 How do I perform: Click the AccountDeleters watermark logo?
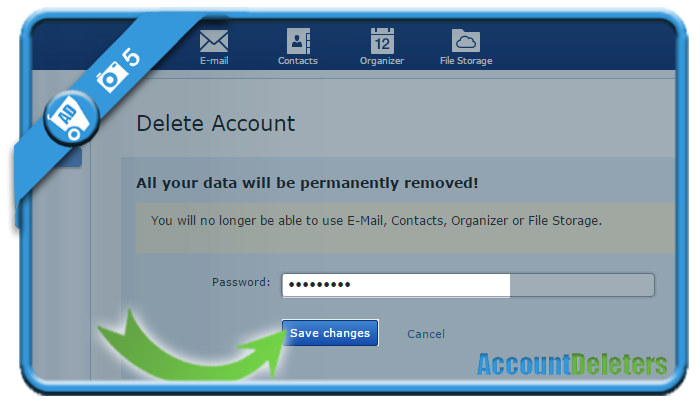(x=572, y=364)
